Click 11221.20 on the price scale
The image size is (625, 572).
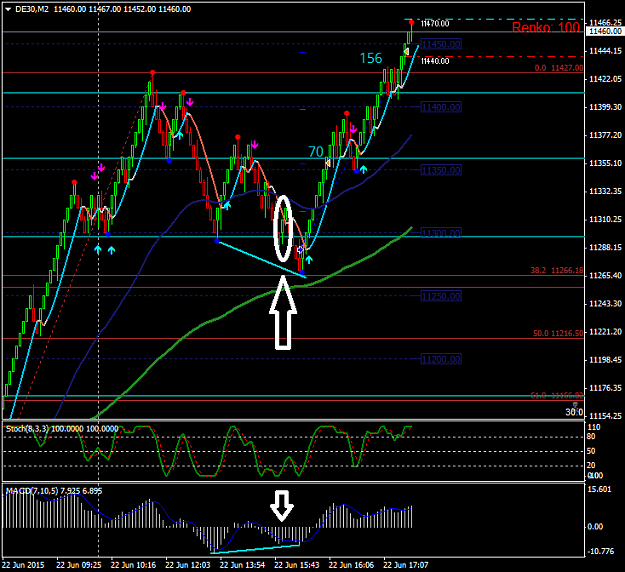605,332
